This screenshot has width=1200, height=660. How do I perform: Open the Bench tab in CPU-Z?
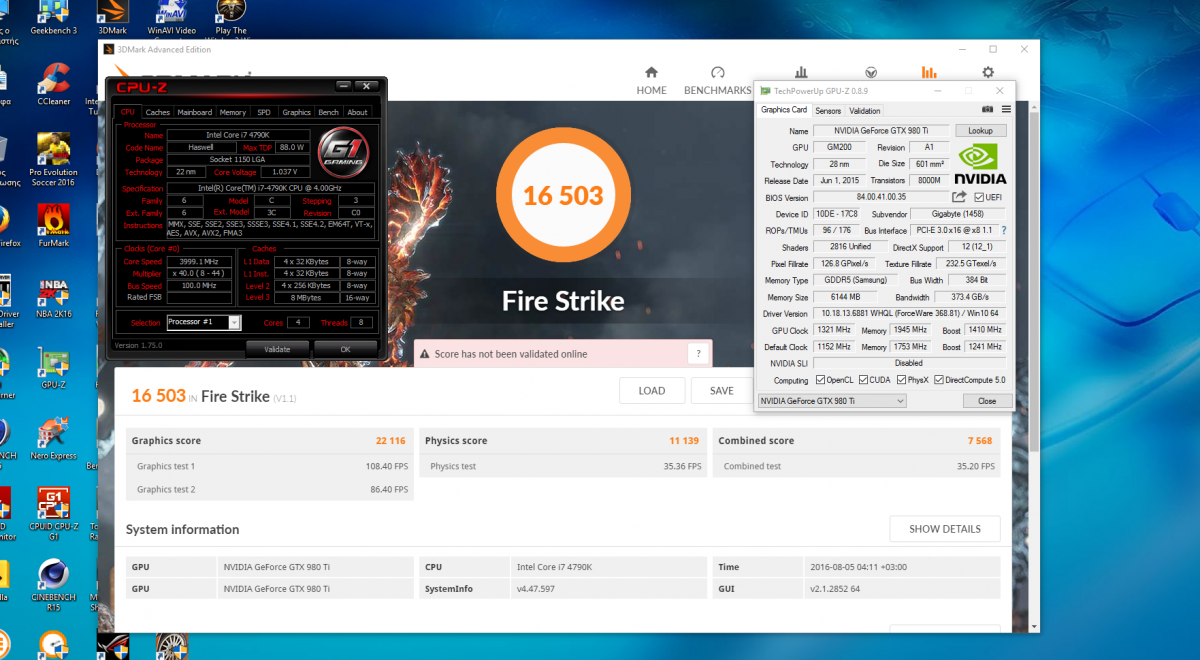click(x=329, y=112)
